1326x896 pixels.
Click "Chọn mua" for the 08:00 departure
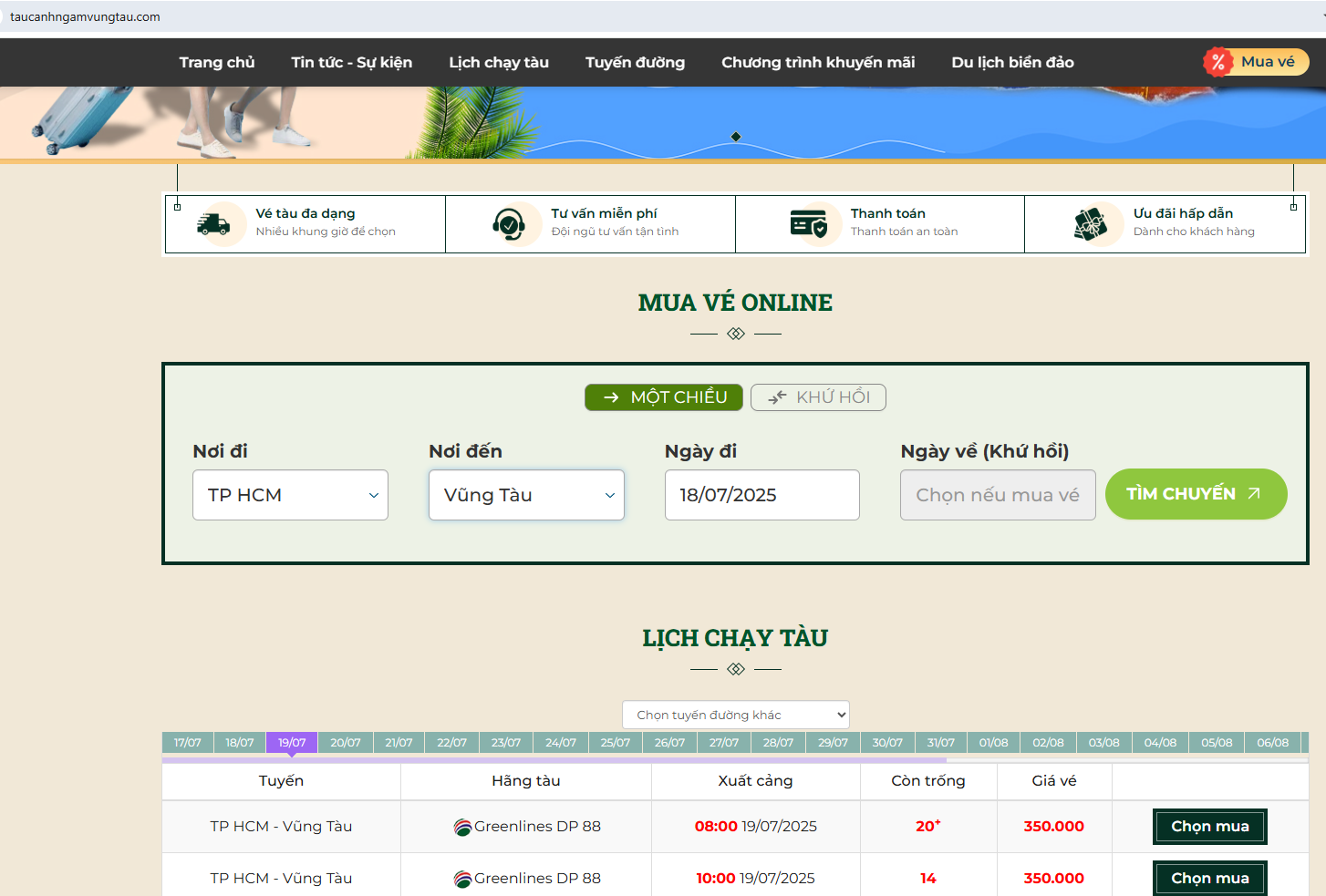click(1209, 827)
